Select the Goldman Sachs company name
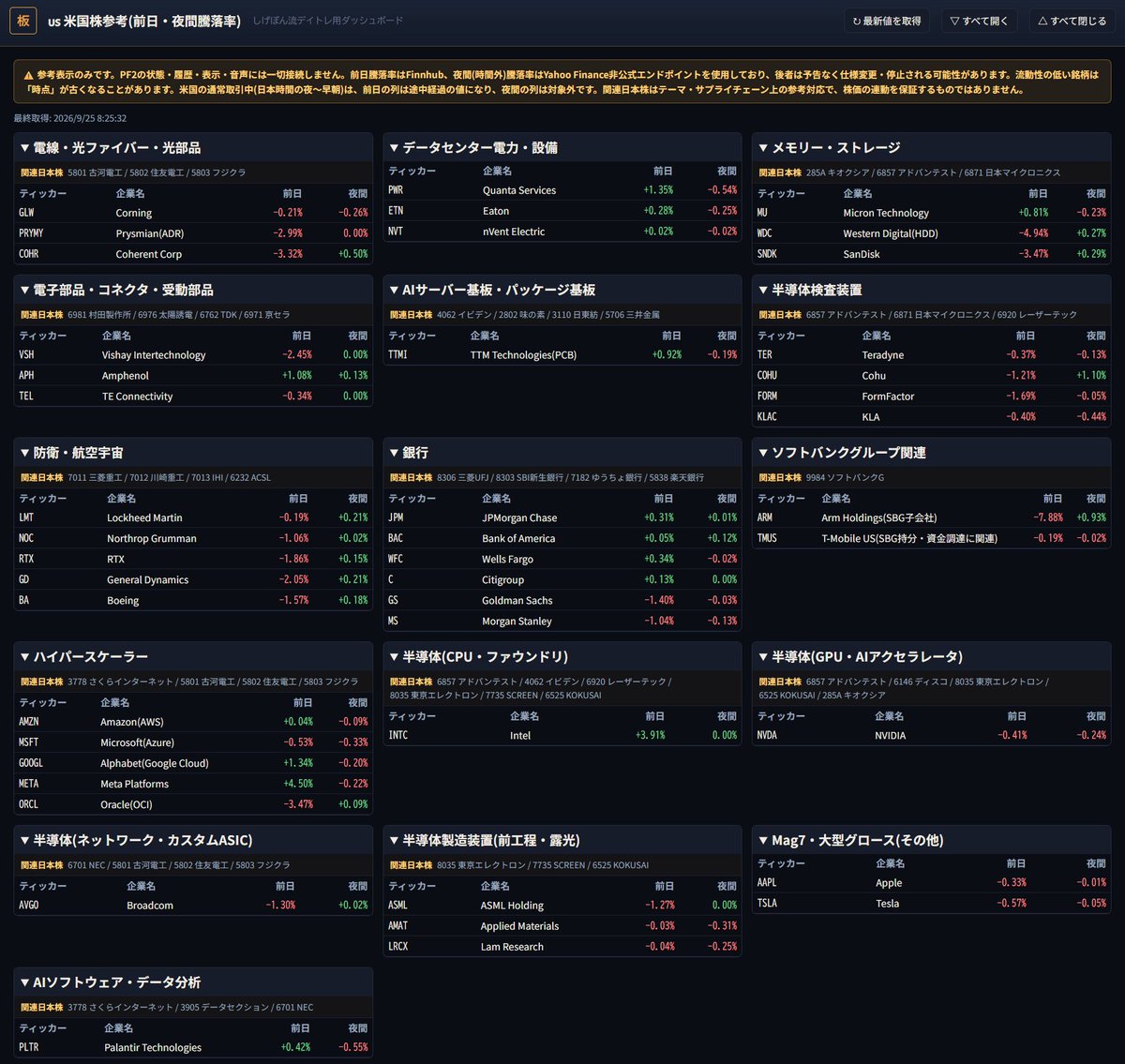 [517, 601]
